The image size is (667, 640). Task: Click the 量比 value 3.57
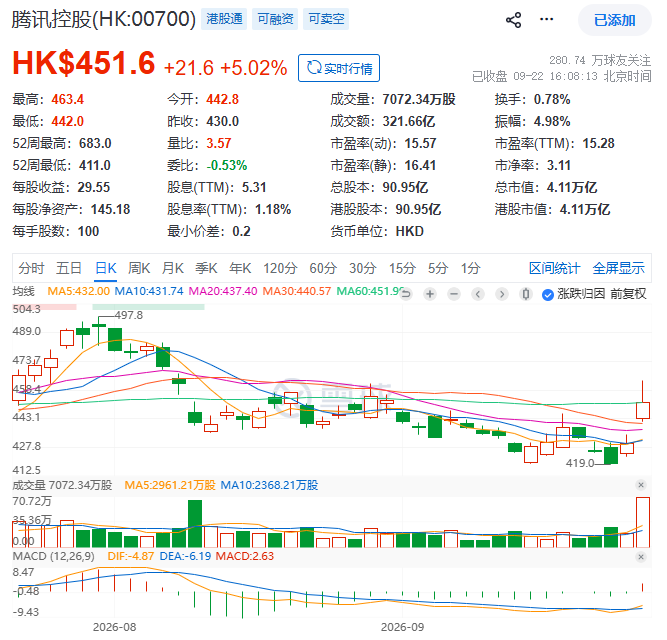click(219, 143)
